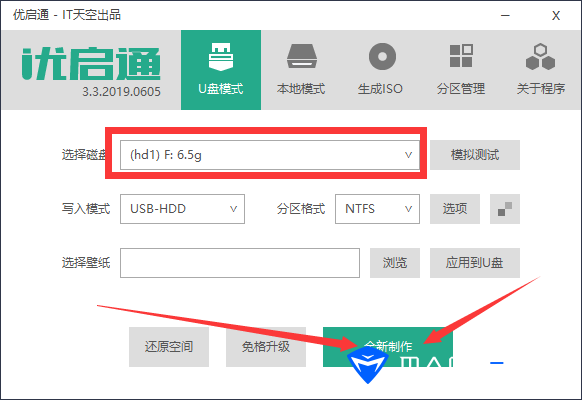Click the 选项 button
This screenshot has height=400, width=582.
click(455, 209)
